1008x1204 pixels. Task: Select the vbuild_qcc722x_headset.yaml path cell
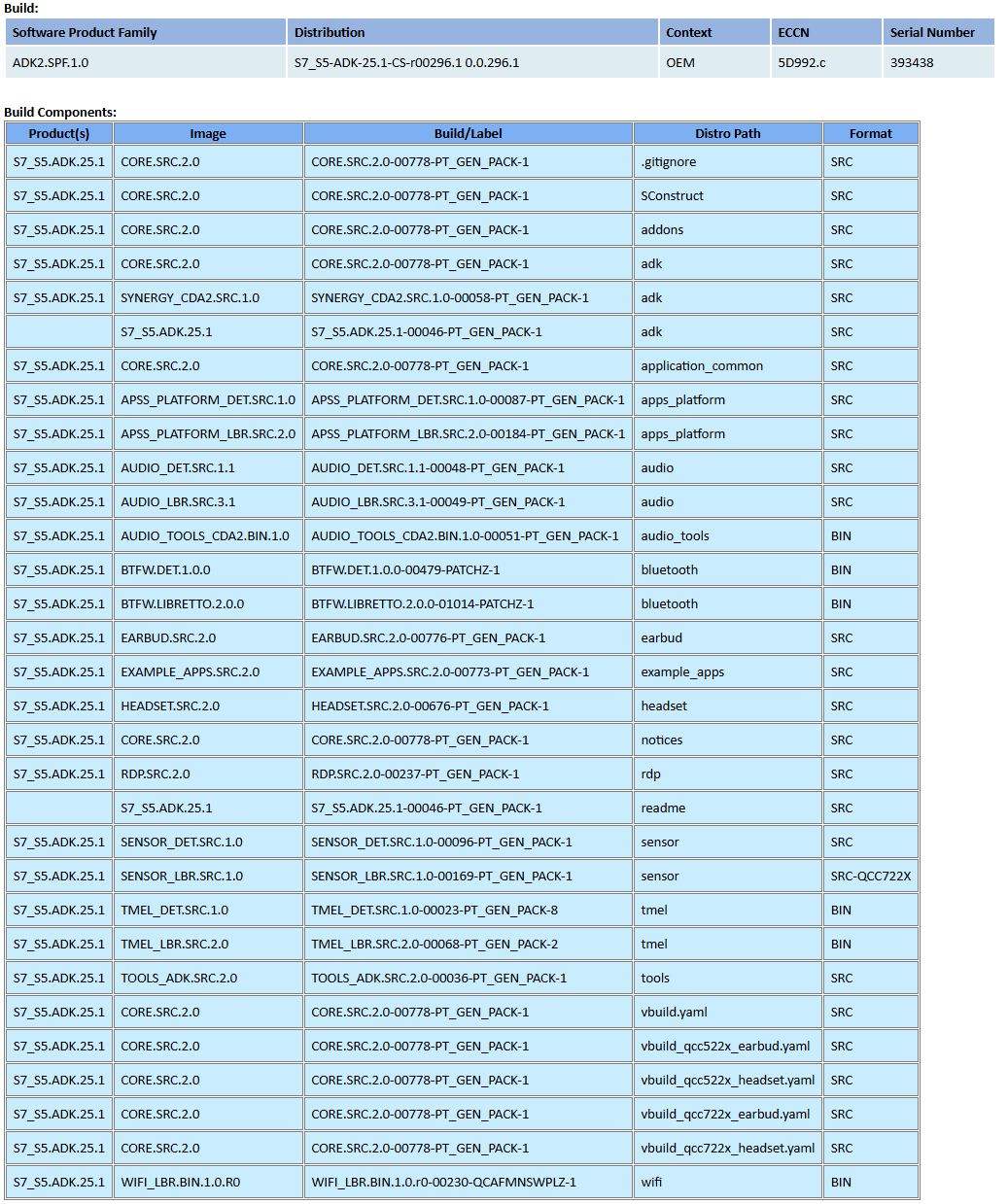727,1149
